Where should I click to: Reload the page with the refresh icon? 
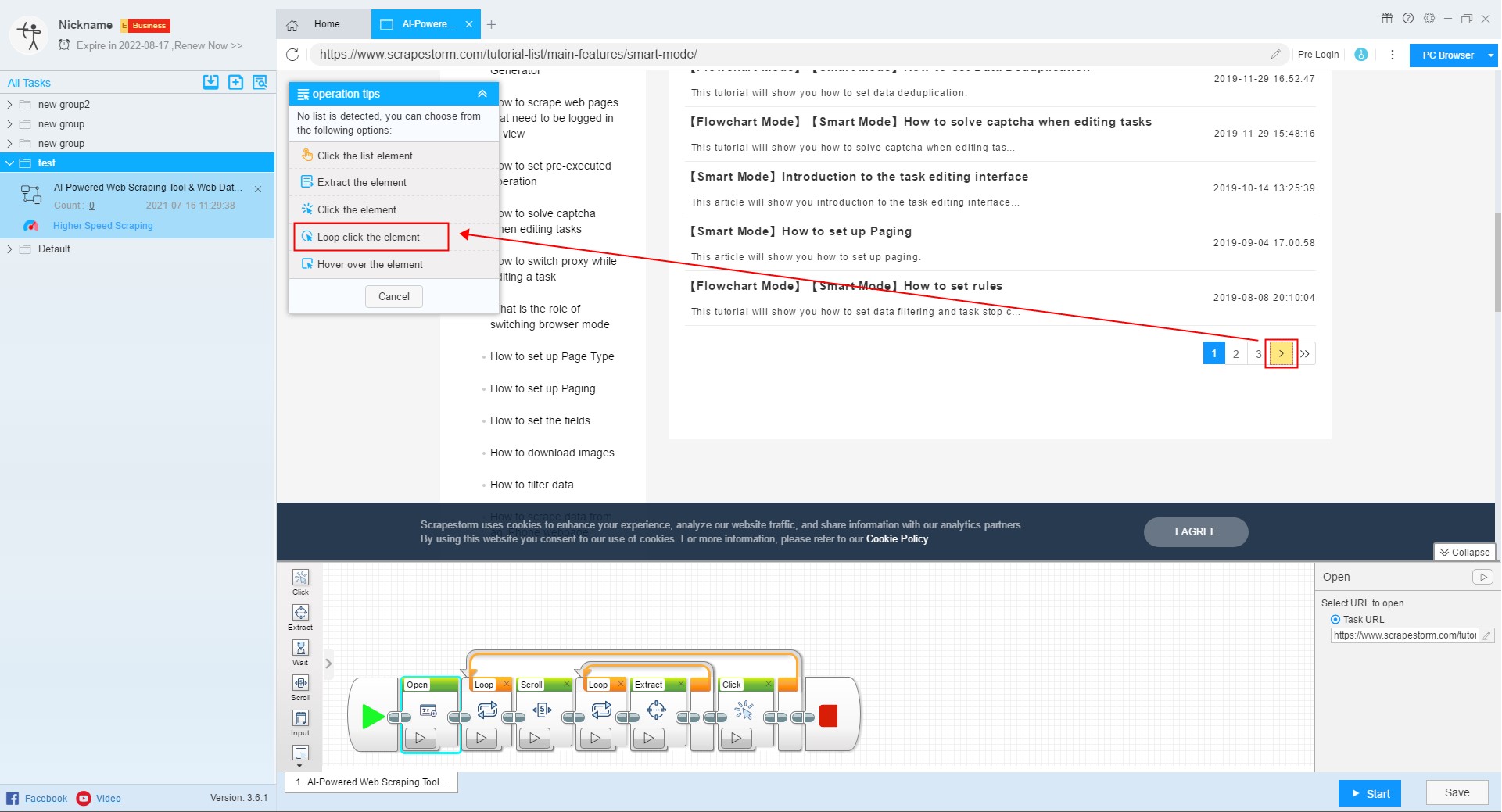point(292,55)
